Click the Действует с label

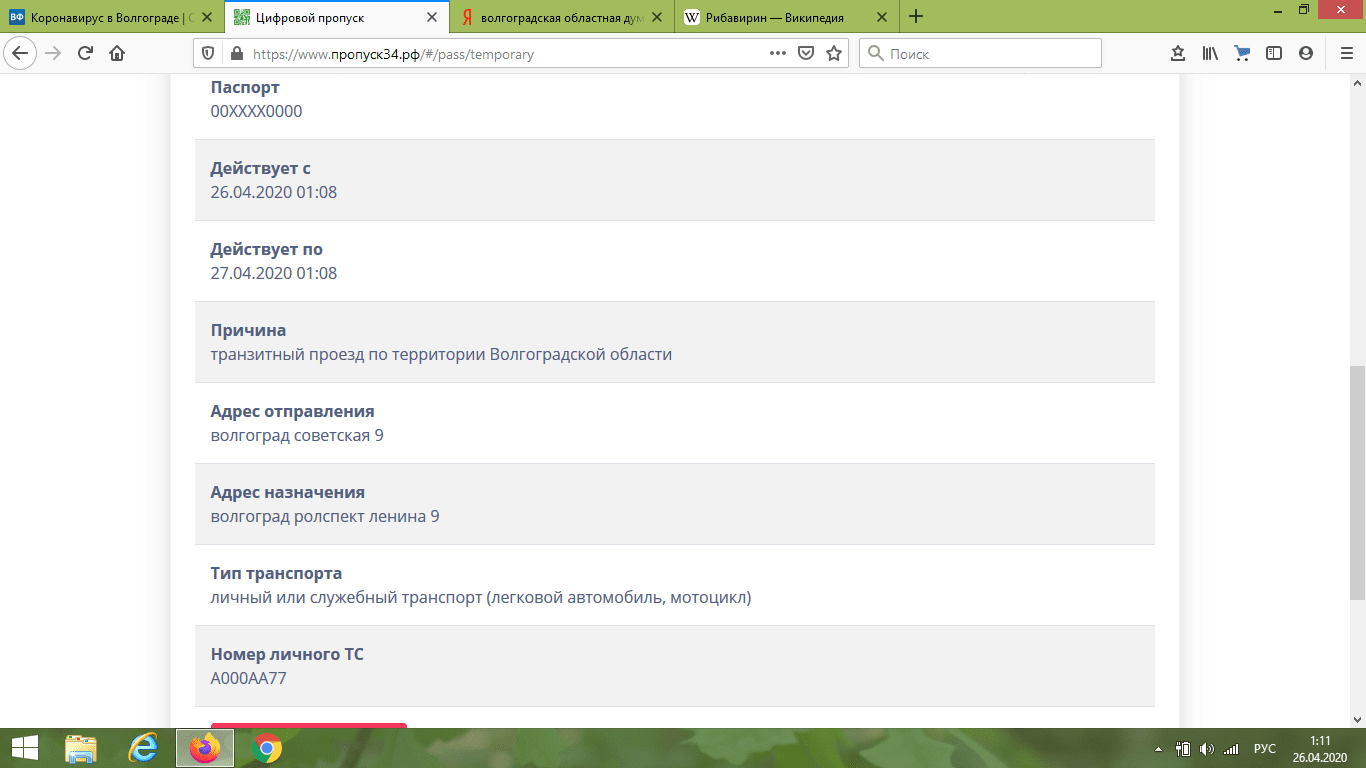(261, 168)
